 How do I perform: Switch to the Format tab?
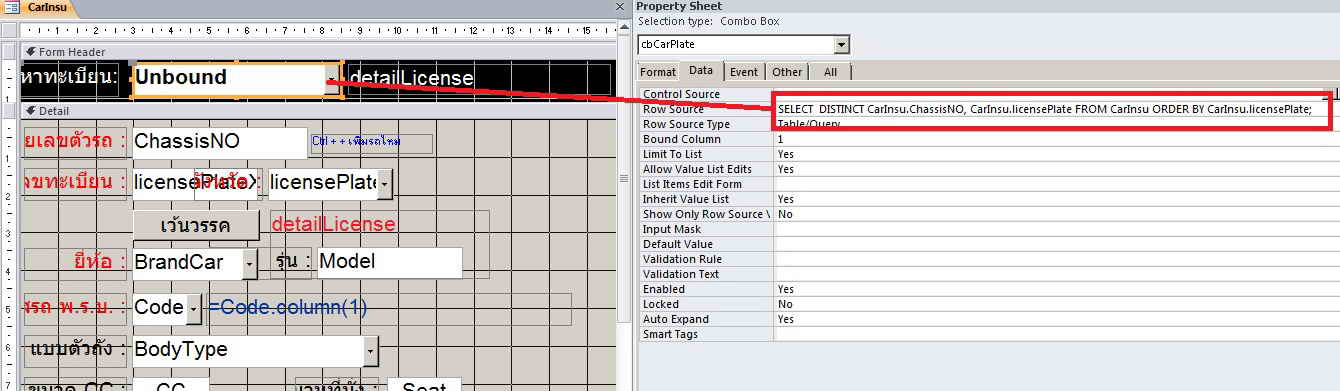point(658,72)
